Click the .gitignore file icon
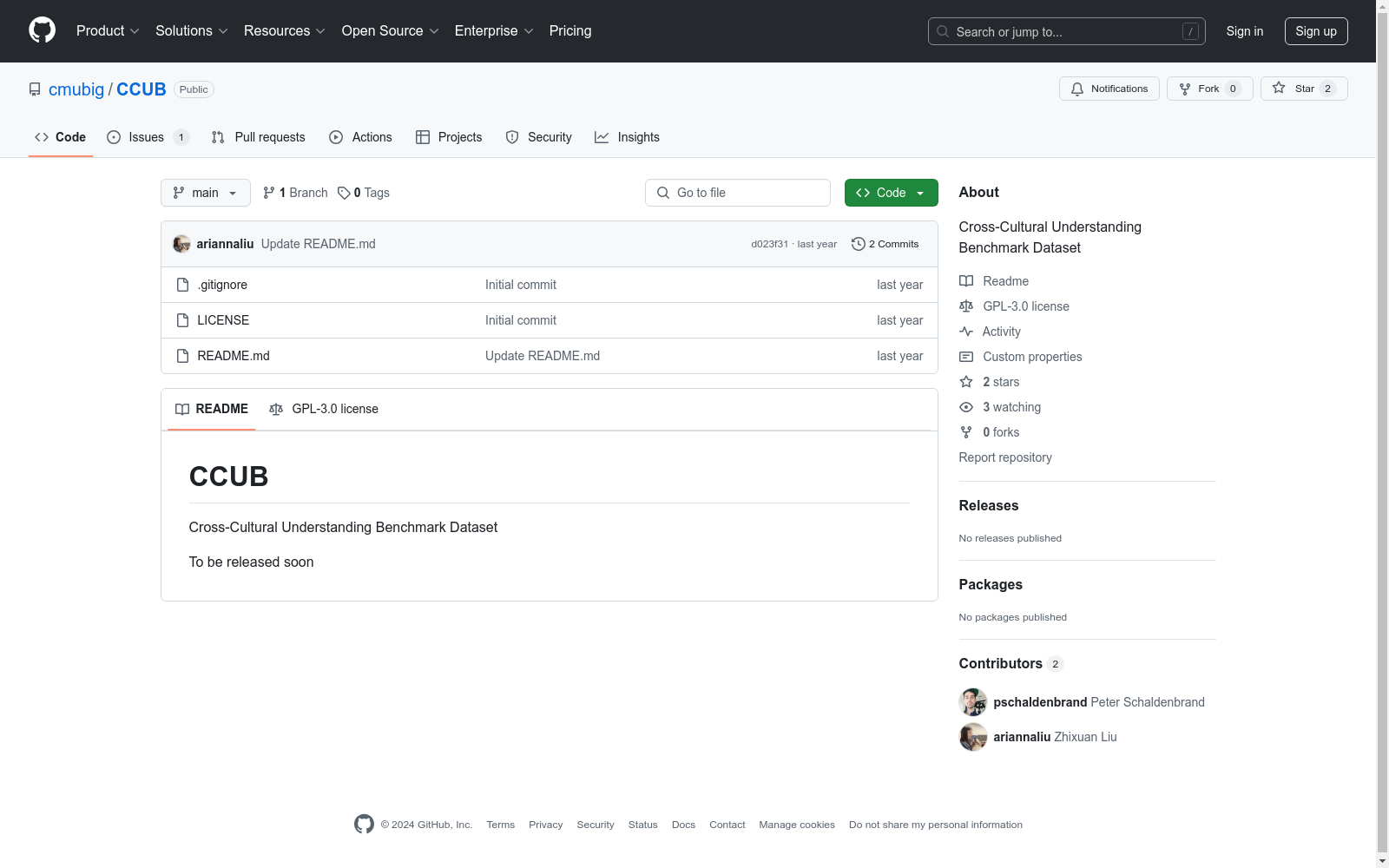The width and height of the screenshot is (1389, 868). click(x=182, y=285)
